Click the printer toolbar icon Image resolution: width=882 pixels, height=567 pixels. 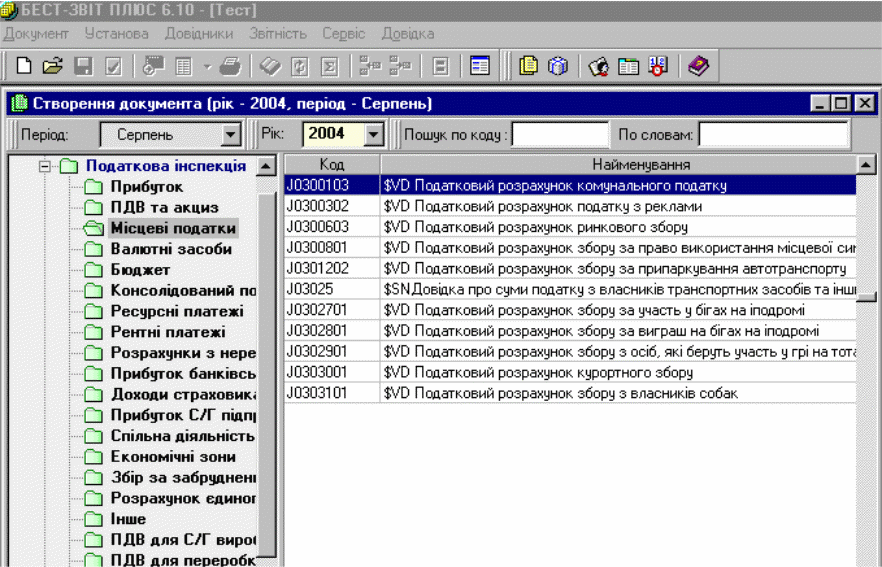(230, 67)
